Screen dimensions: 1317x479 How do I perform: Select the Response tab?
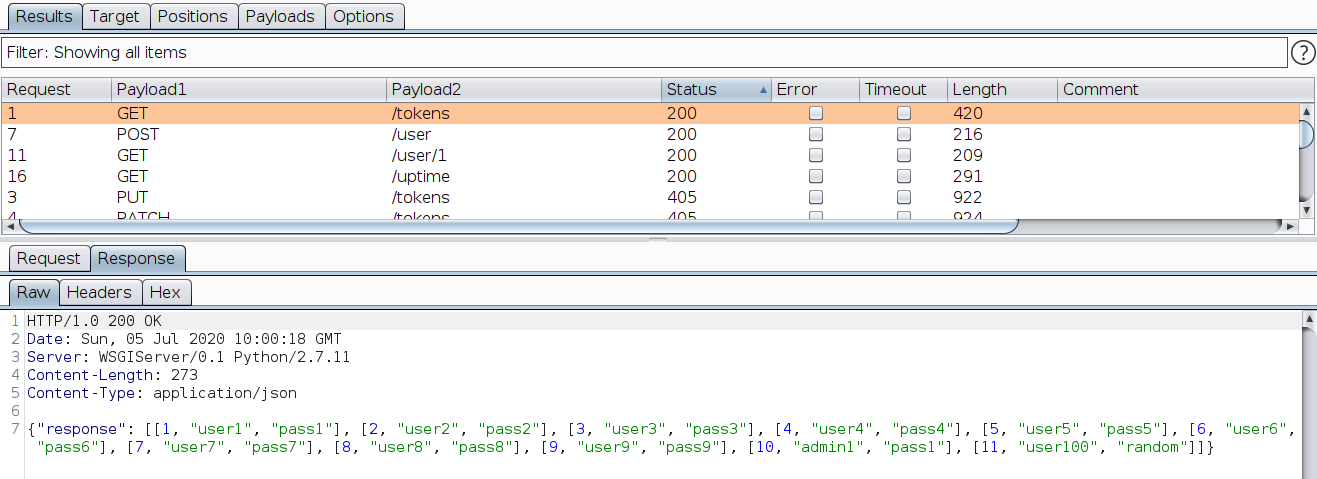[136, 258]
